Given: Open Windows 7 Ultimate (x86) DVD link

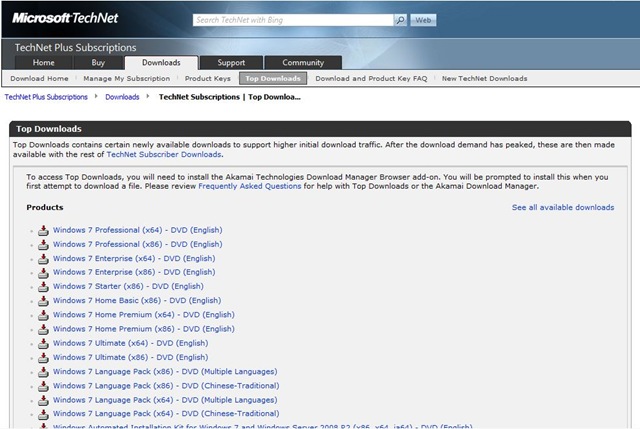Looking at the screenshot, I should point(137,357).
